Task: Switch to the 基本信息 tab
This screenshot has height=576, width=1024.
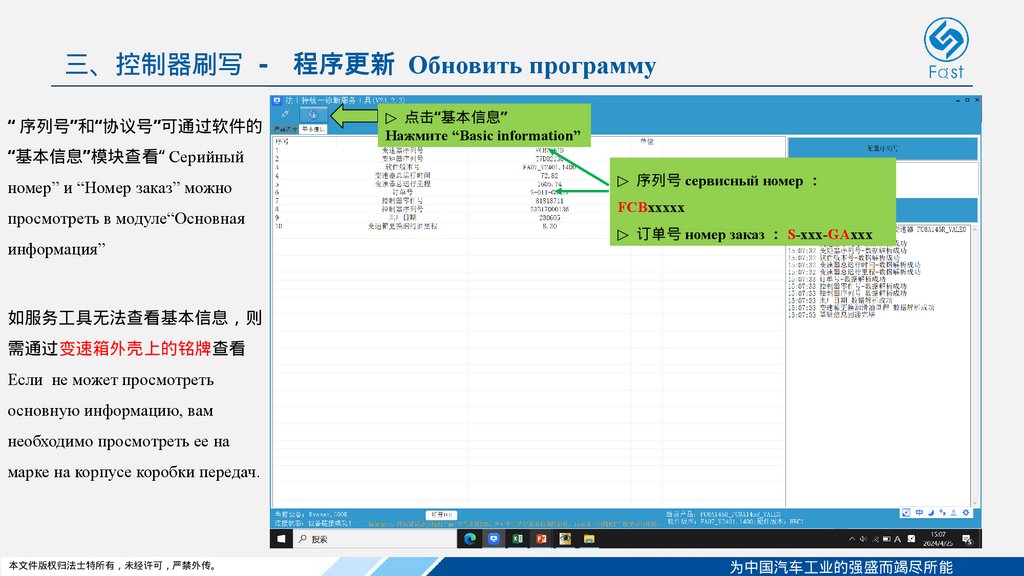Action: tap(313, 129)
